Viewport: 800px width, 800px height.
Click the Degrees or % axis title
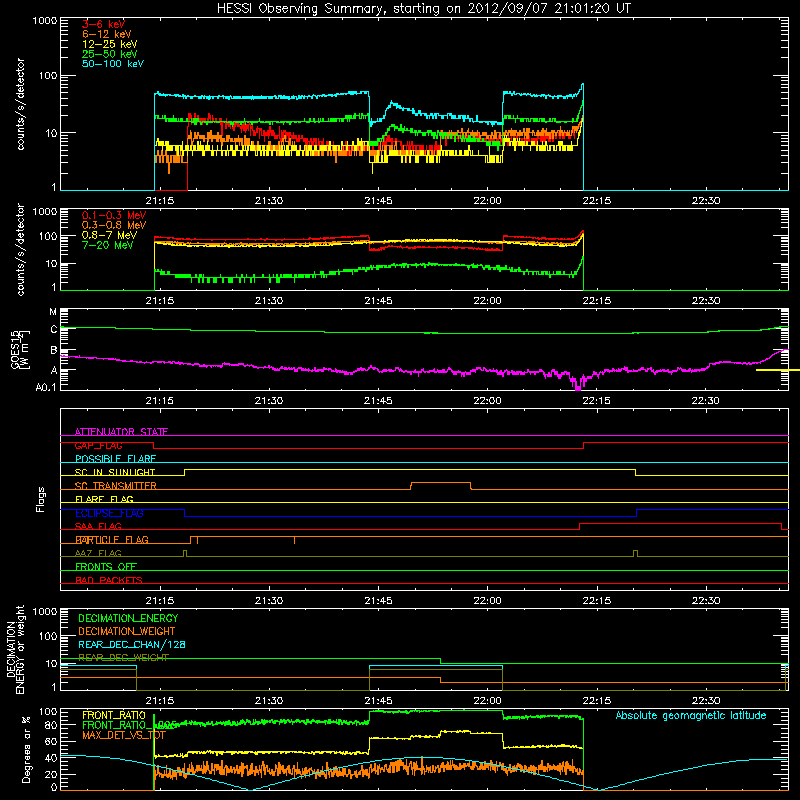click(x=26, y=749)
